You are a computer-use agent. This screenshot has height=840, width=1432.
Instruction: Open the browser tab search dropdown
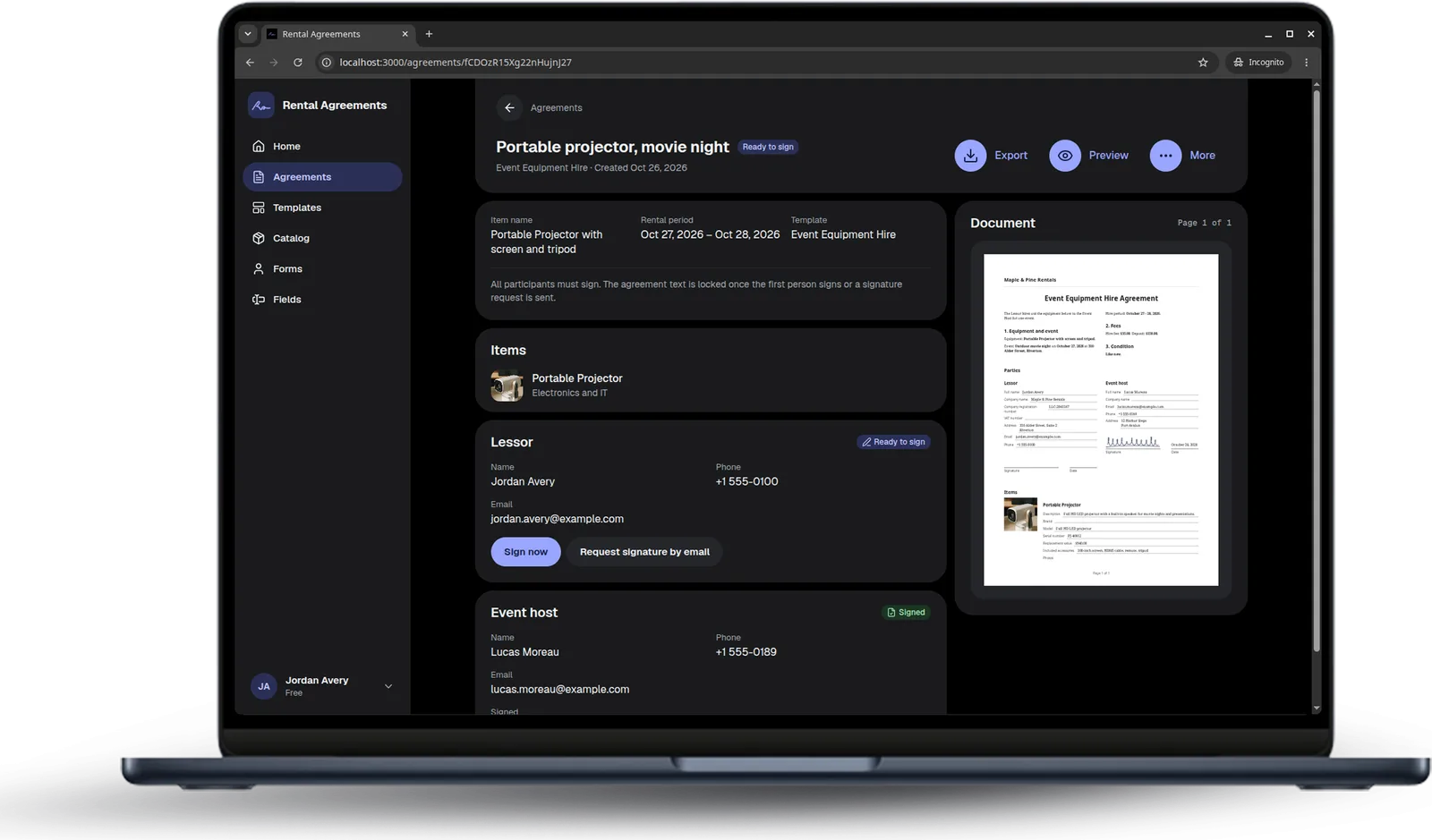248,34
